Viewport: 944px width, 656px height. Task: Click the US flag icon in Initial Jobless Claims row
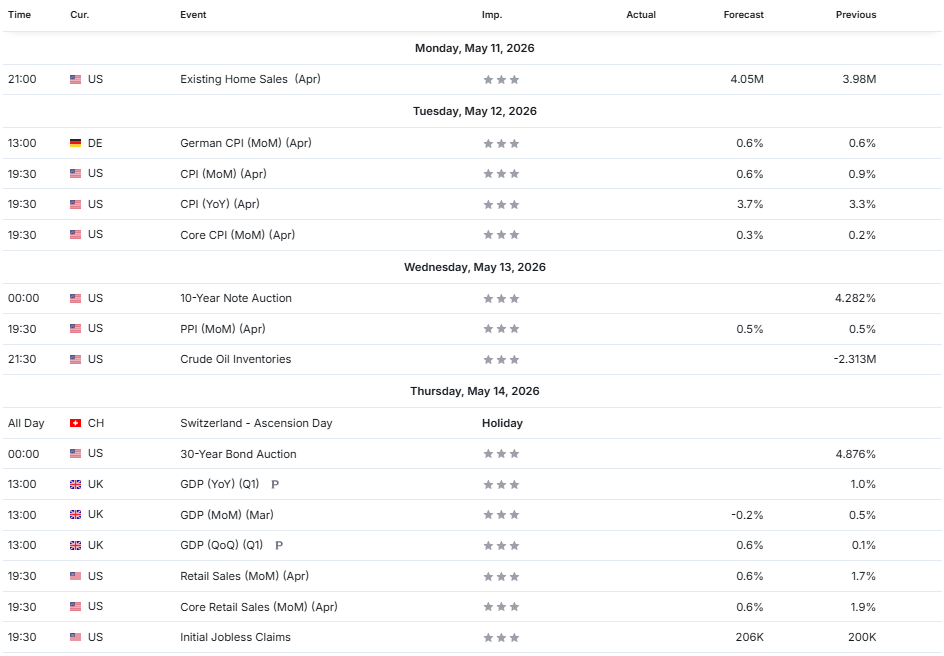(75, 637)
